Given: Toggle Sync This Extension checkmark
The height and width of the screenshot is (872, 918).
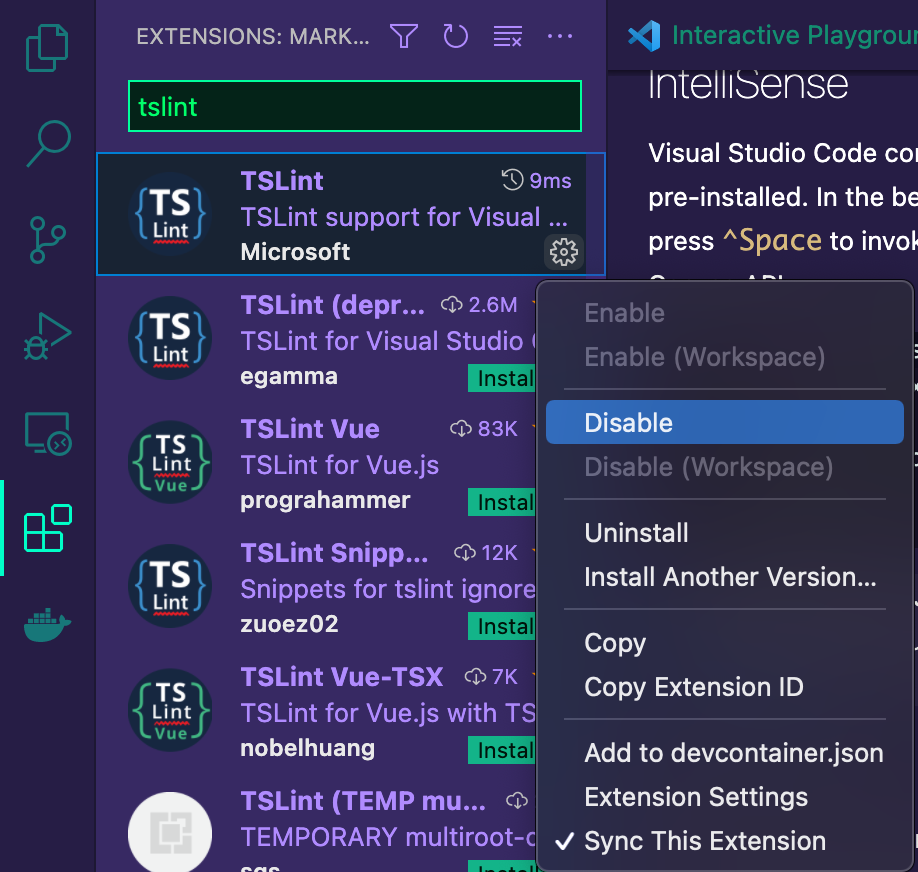Looking at the screenshot, I should point(725,841).
